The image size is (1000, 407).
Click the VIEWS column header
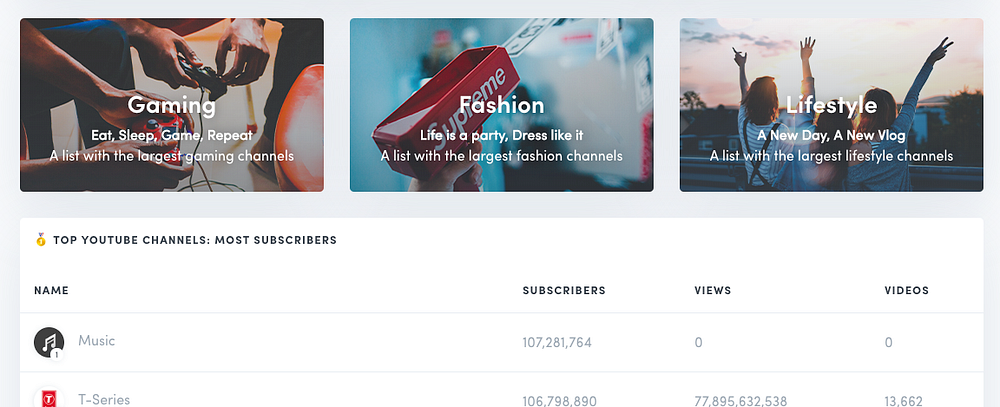tap(712, 291)
